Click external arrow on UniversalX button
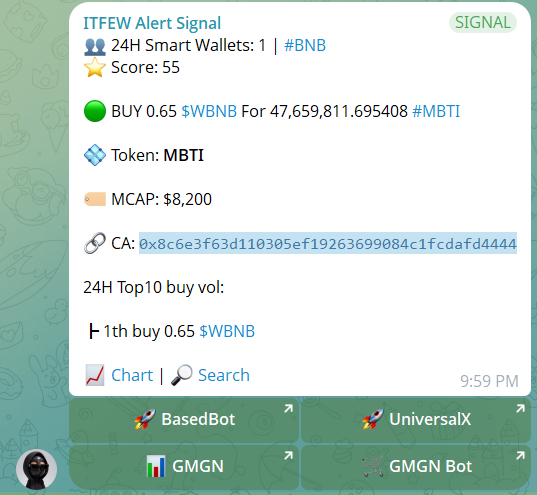The width and height of the screenshot is (537, 495). tap(520, 408)
